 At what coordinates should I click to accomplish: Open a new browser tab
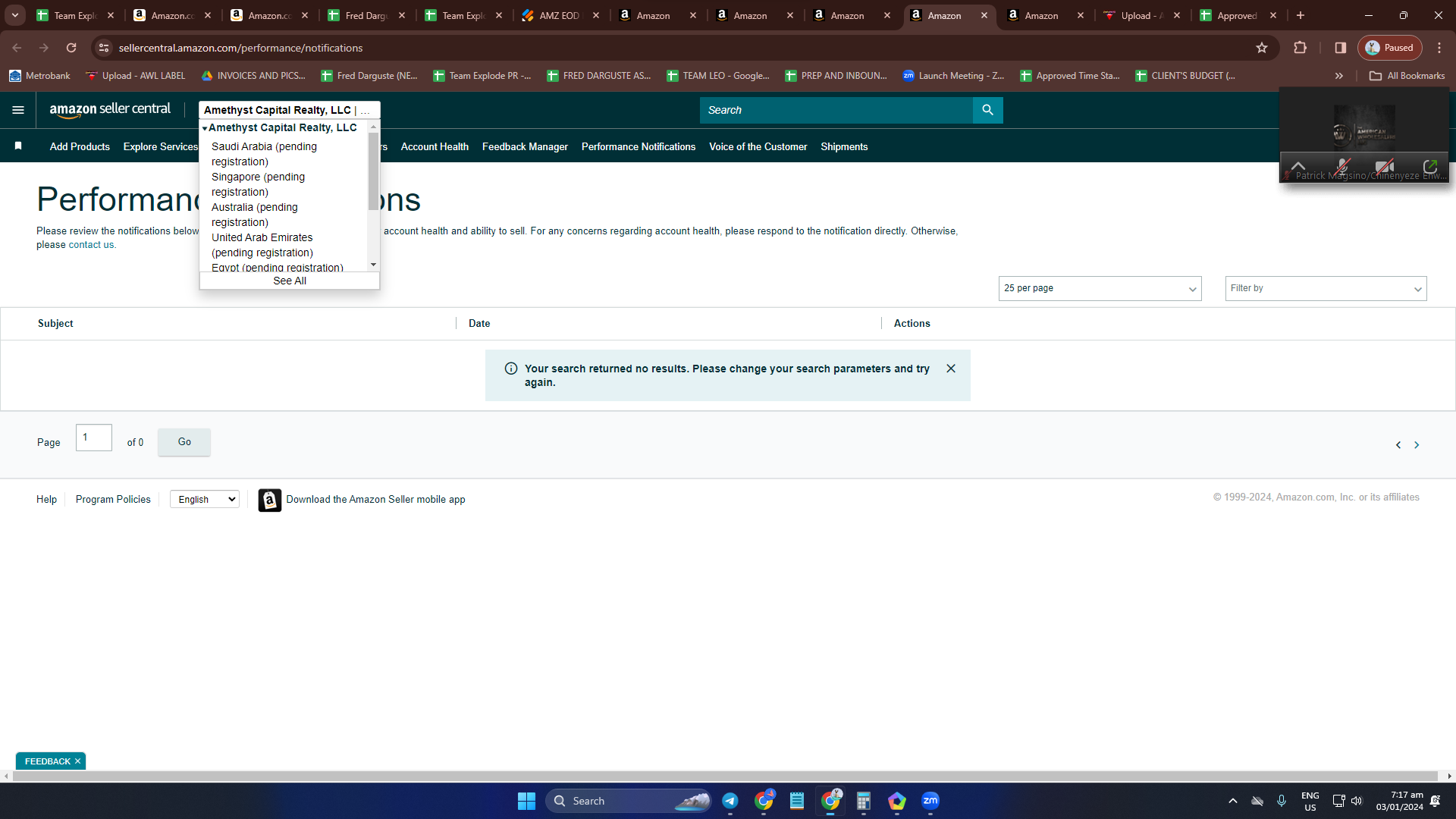tap(1301, 15)
